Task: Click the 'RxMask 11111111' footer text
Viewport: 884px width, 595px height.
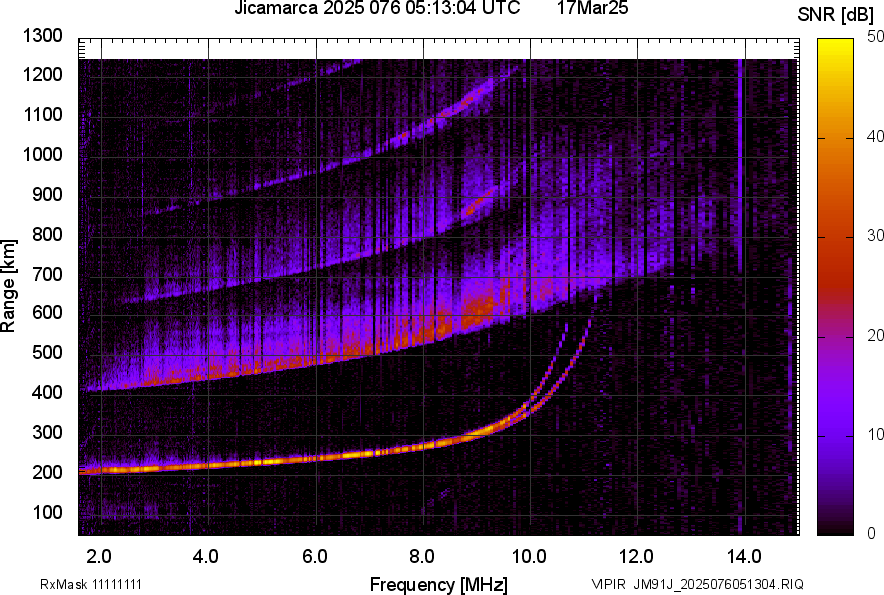Action: coord(91,584)
